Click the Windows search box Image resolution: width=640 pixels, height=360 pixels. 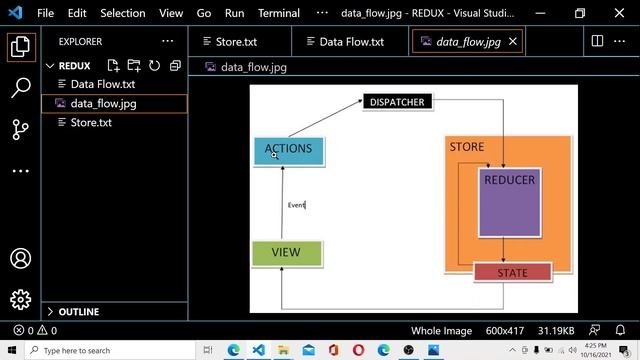tap(110, 350)
